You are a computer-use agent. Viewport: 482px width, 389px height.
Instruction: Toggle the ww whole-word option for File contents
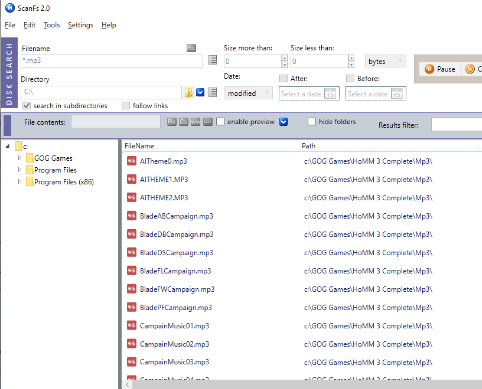tap(196, 122)
